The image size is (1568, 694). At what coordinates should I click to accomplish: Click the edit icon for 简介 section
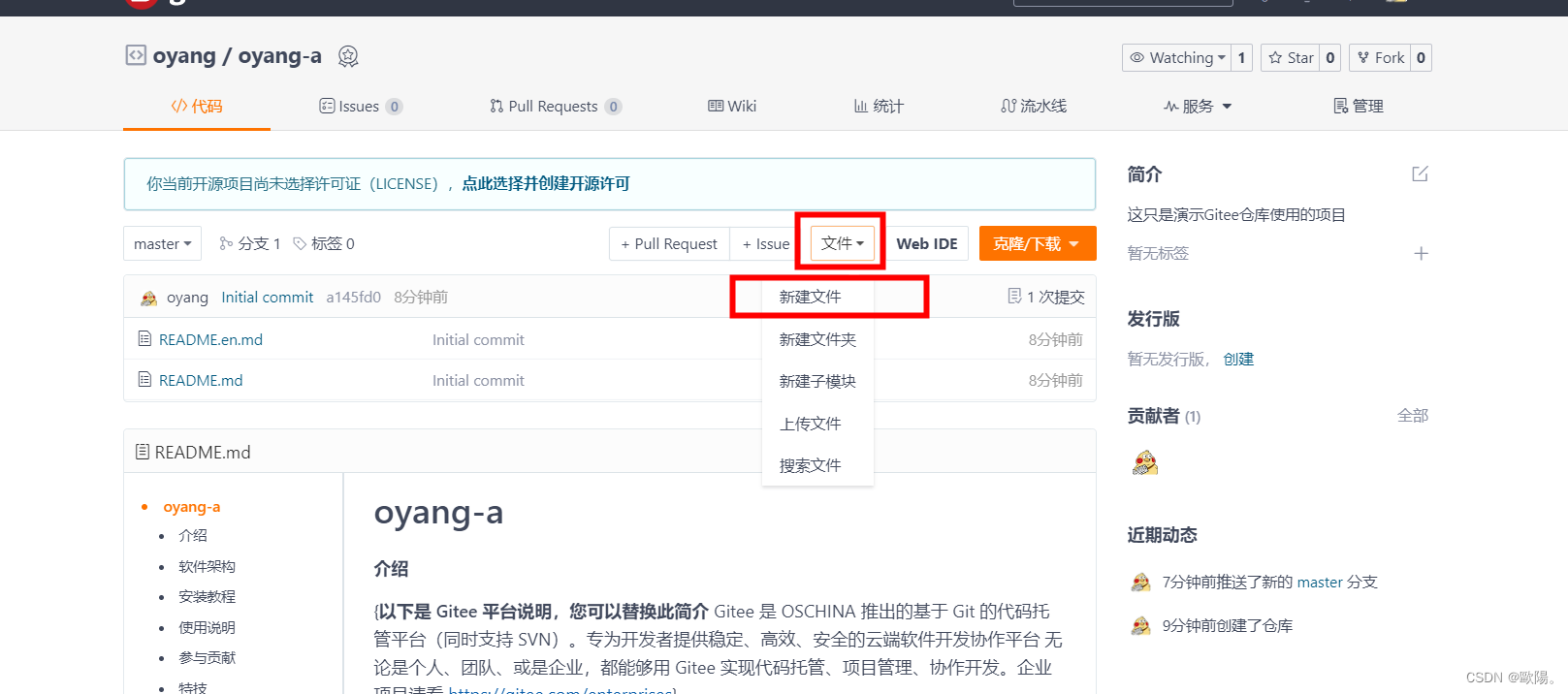point(1420,174)
